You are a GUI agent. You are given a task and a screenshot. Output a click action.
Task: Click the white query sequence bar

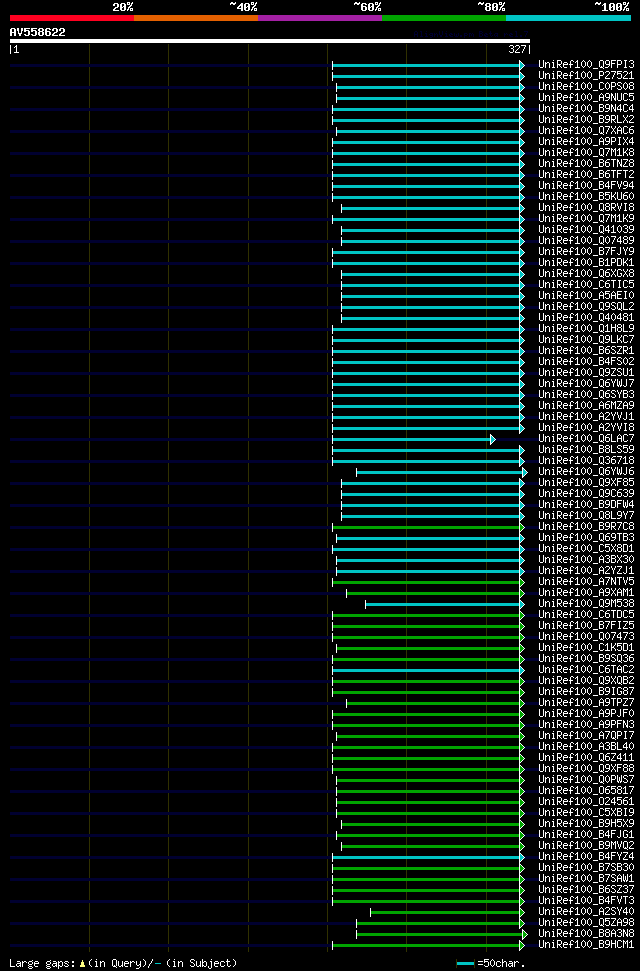tap(270, 41)
